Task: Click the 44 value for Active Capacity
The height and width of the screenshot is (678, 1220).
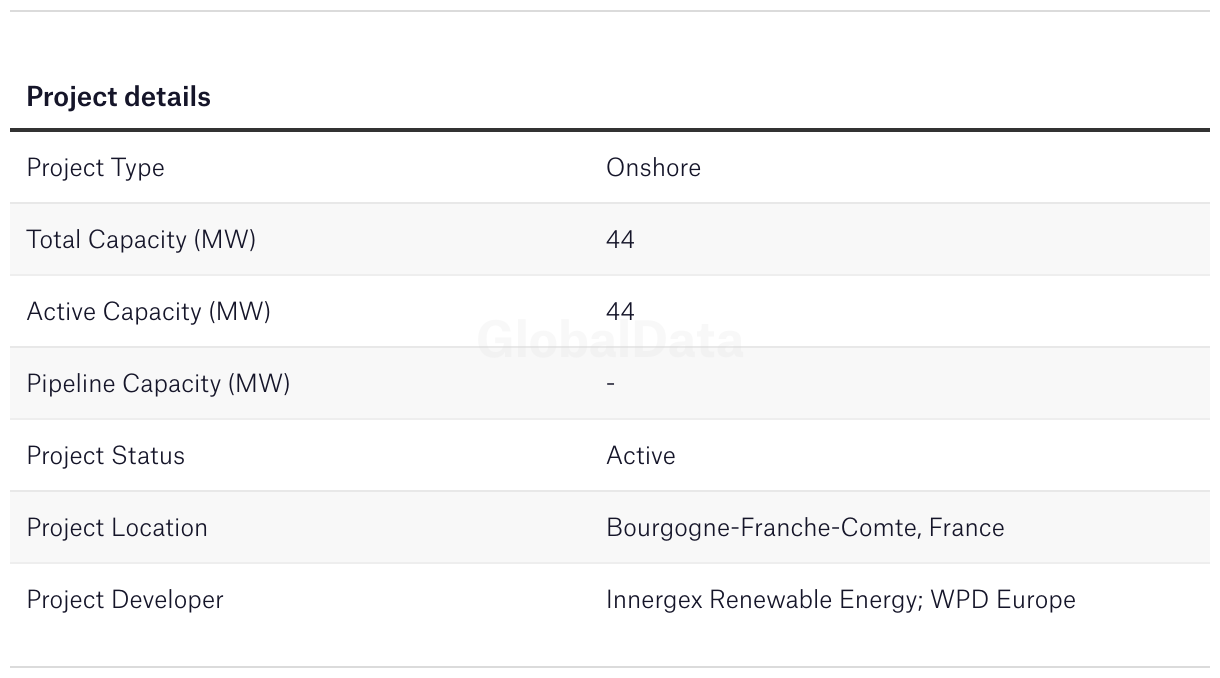Action: [620, 311]
